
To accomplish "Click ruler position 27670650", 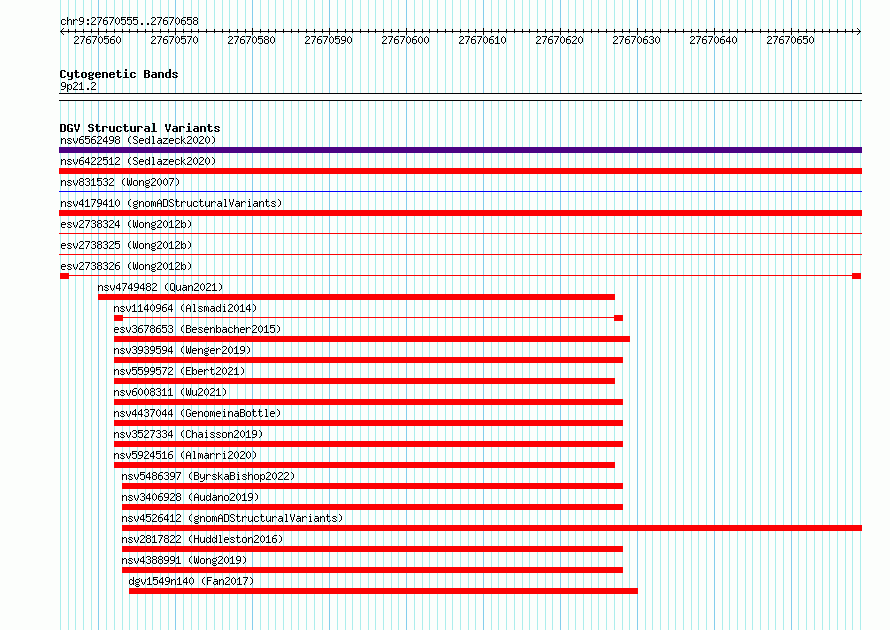I will click(x=790, y=40).
